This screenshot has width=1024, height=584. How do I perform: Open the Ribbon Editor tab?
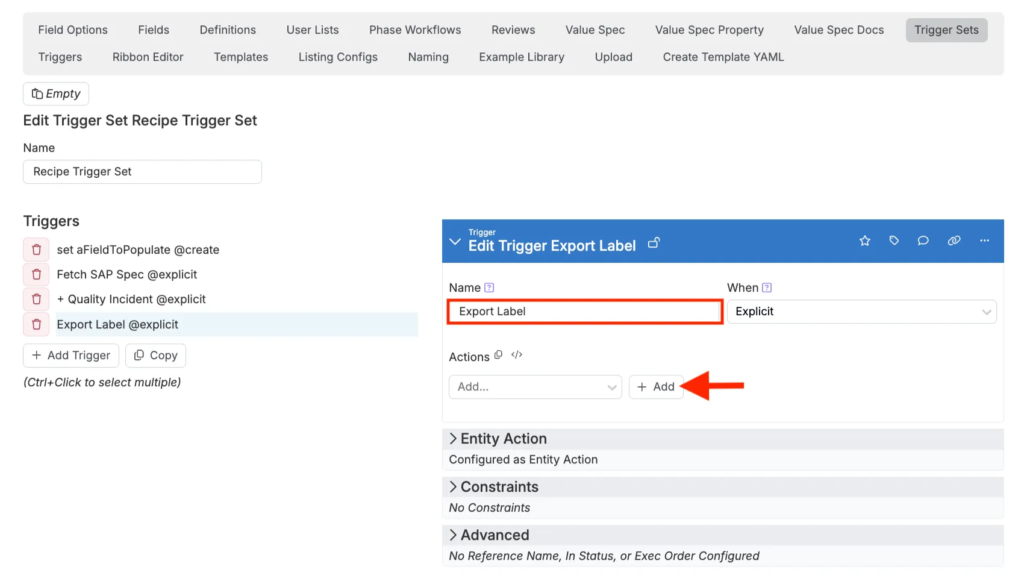[148, 57]
